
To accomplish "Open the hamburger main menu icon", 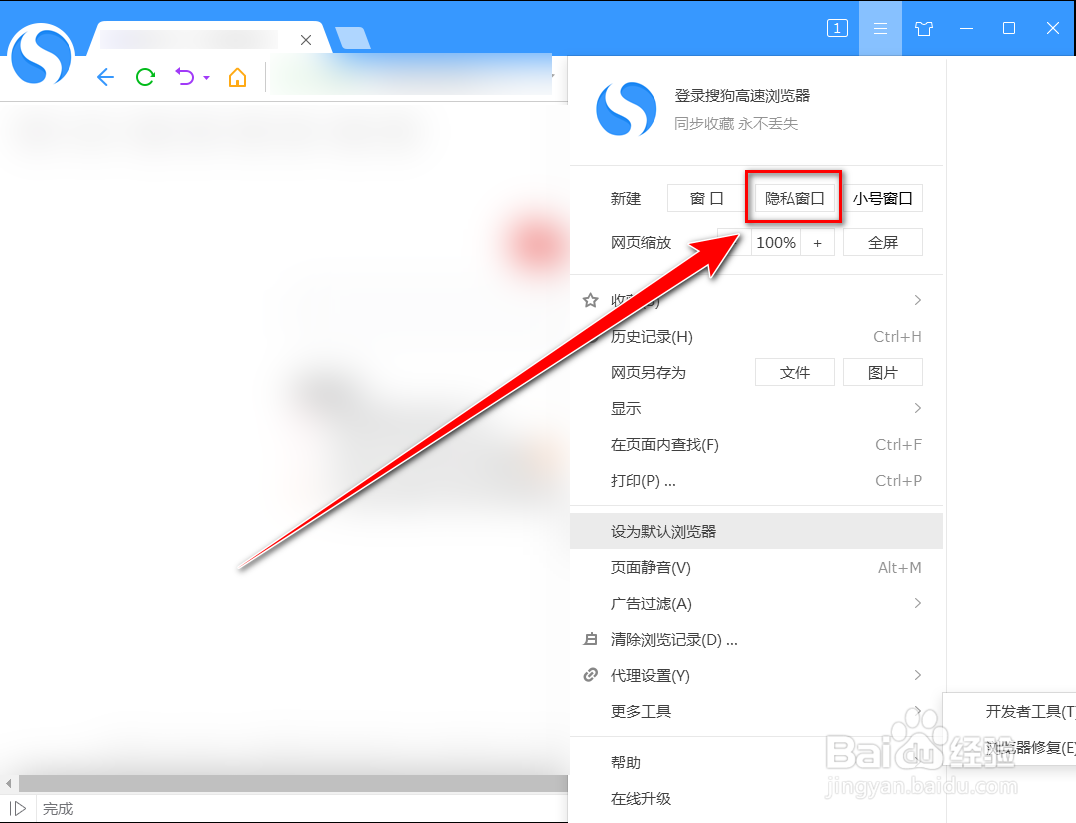I will (x=879, y=28).
